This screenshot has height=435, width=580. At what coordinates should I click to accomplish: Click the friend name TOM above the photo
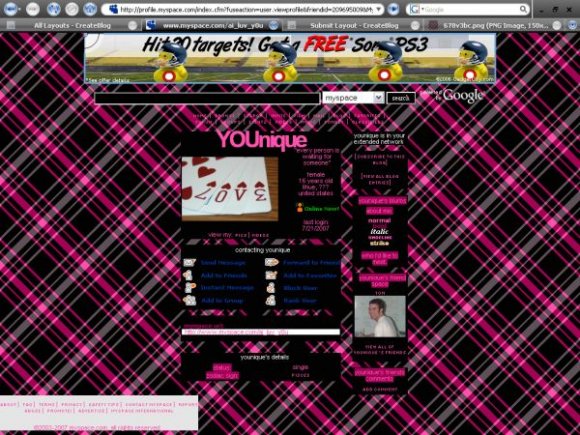click(380, 293)
